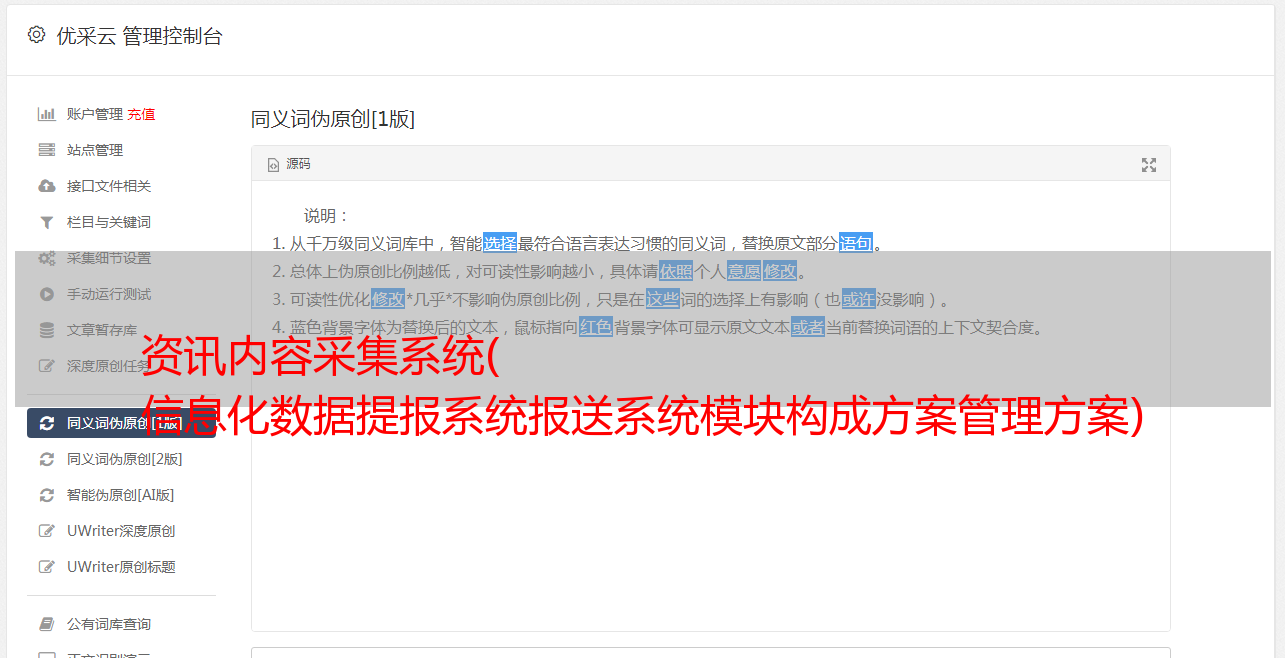Open the red 充值 recharge link
The width and height of the screenshot is (1285, 658).
coord(141,114)
